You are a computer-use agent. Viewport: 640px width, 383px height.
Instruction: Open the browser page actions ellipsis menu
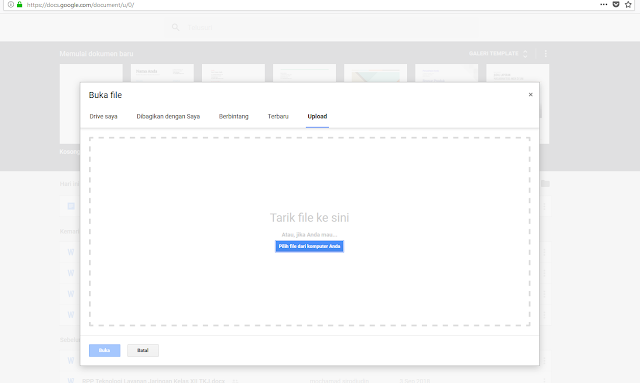[604, 4]
